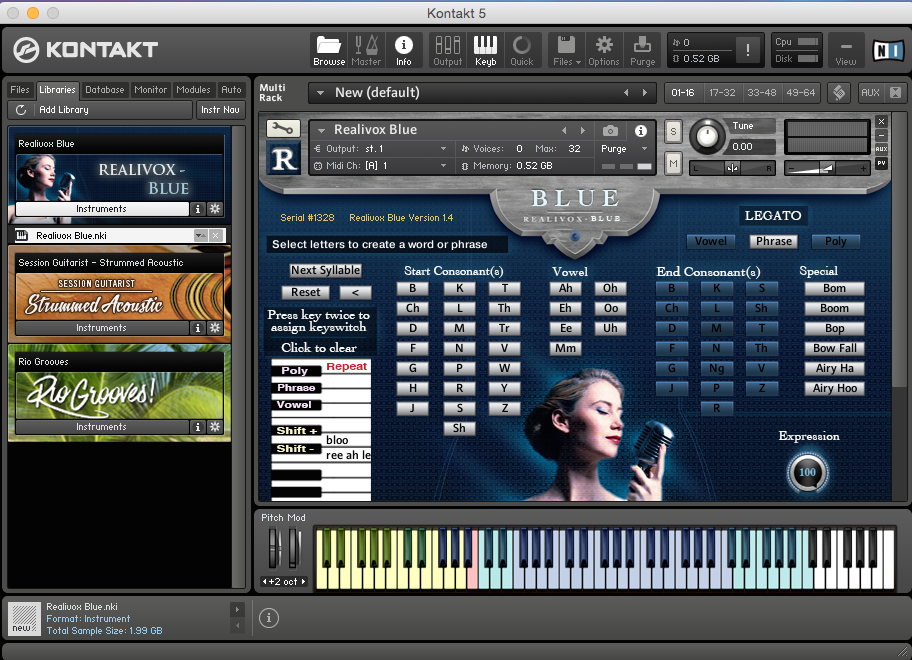The height and width of the screenshot is (660, 912).
Task: Click the Master editor icon
Action: [366, 50]
